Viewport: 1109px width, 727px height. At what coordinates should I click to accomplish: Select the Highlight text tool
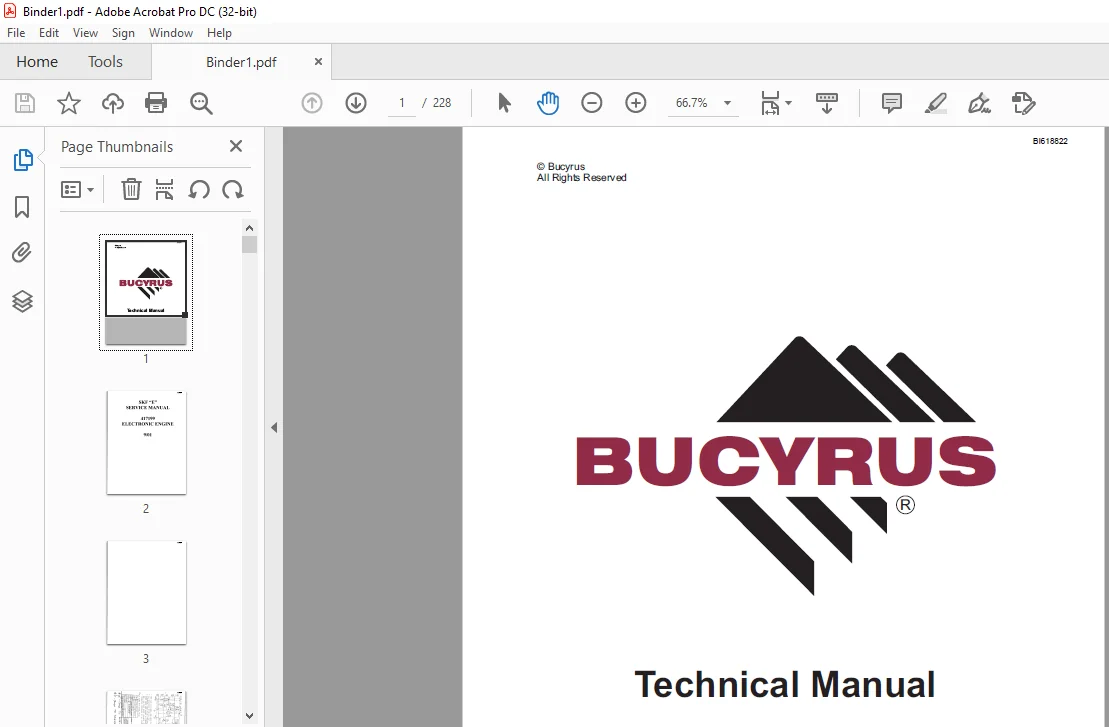coord(936,103)
